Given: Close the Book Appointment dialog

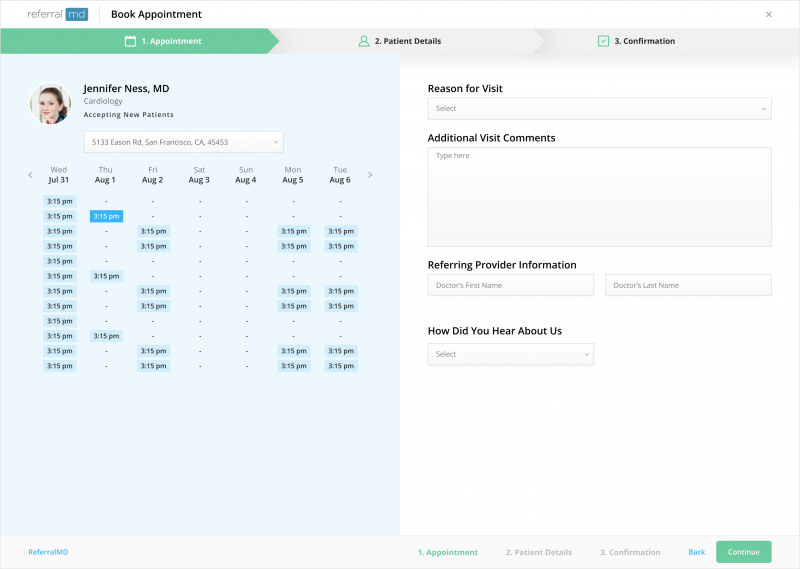Looking at the screenshot, I should (768, 14).
